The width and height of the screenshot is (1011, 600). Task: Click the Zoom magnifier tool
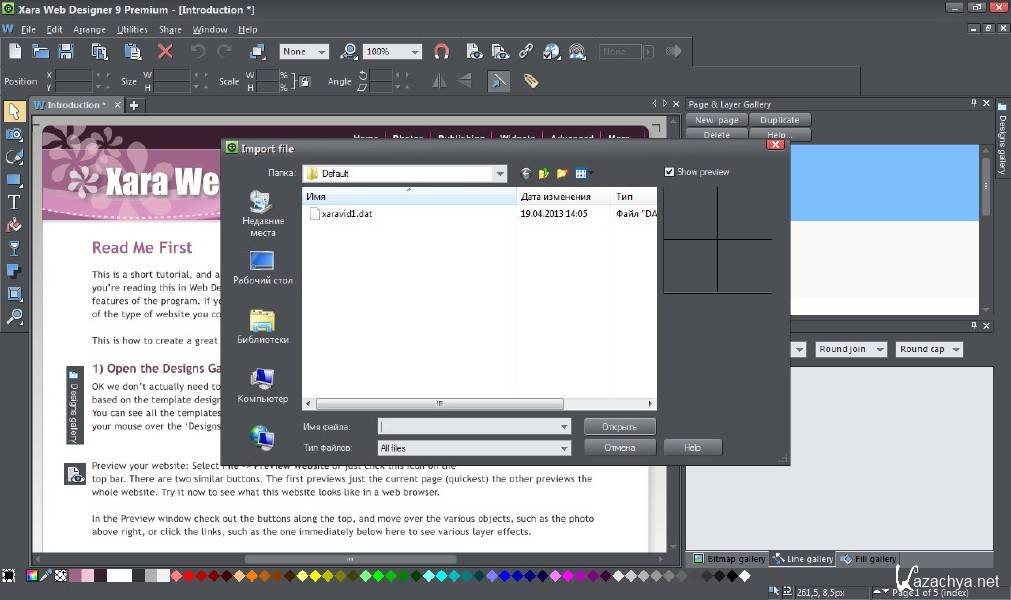point(14,317)
